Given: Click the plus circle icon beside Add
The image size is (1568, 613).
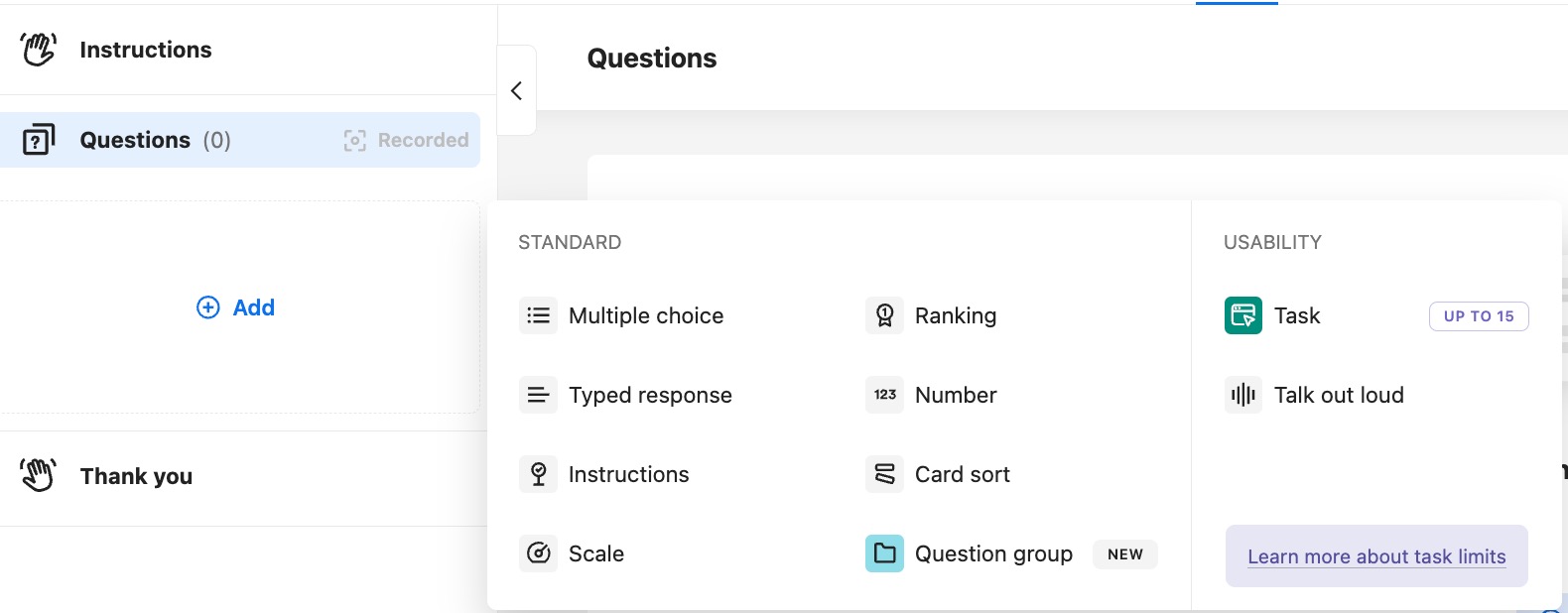Looking at the screenshot, I should [208, 307].
